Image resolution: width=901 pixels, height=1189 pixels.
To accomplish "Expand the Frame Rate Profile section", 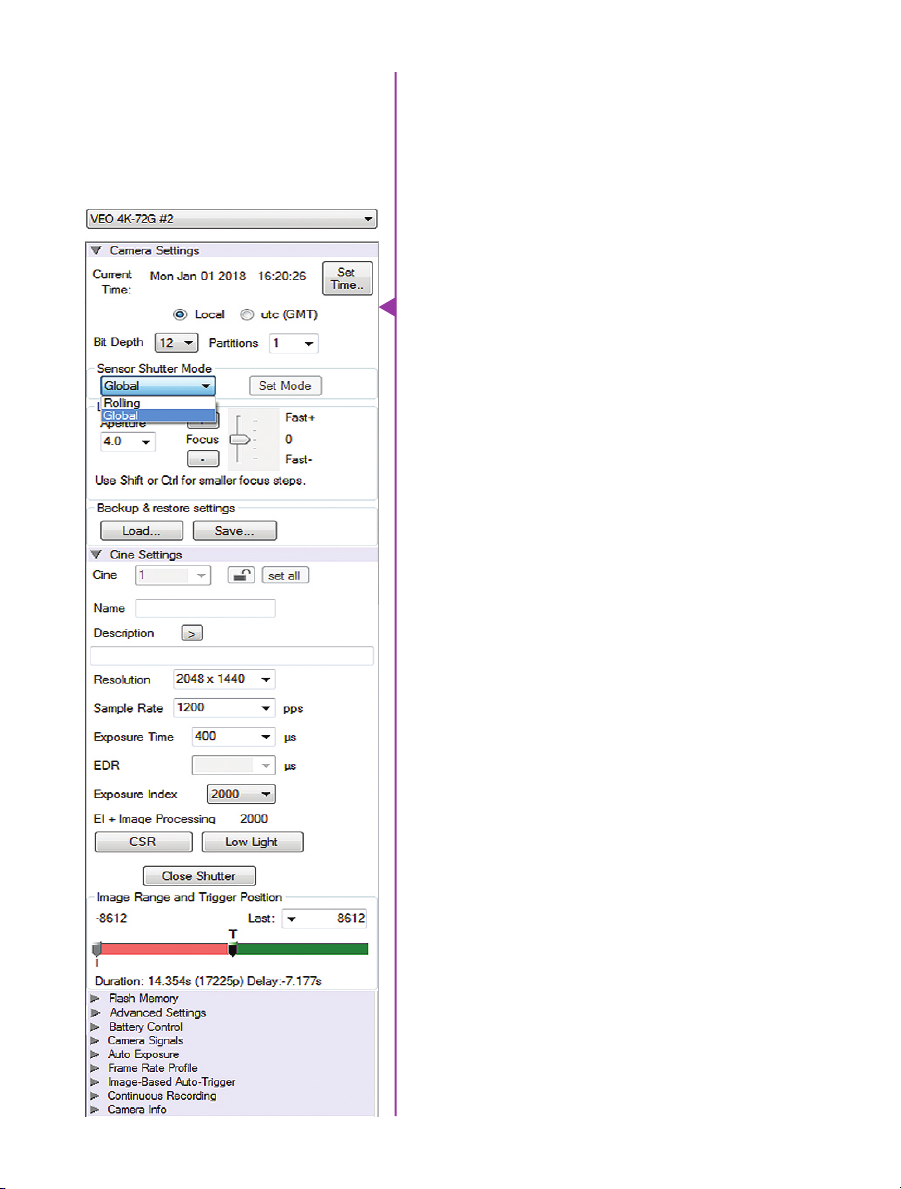I will point(95,1068).
